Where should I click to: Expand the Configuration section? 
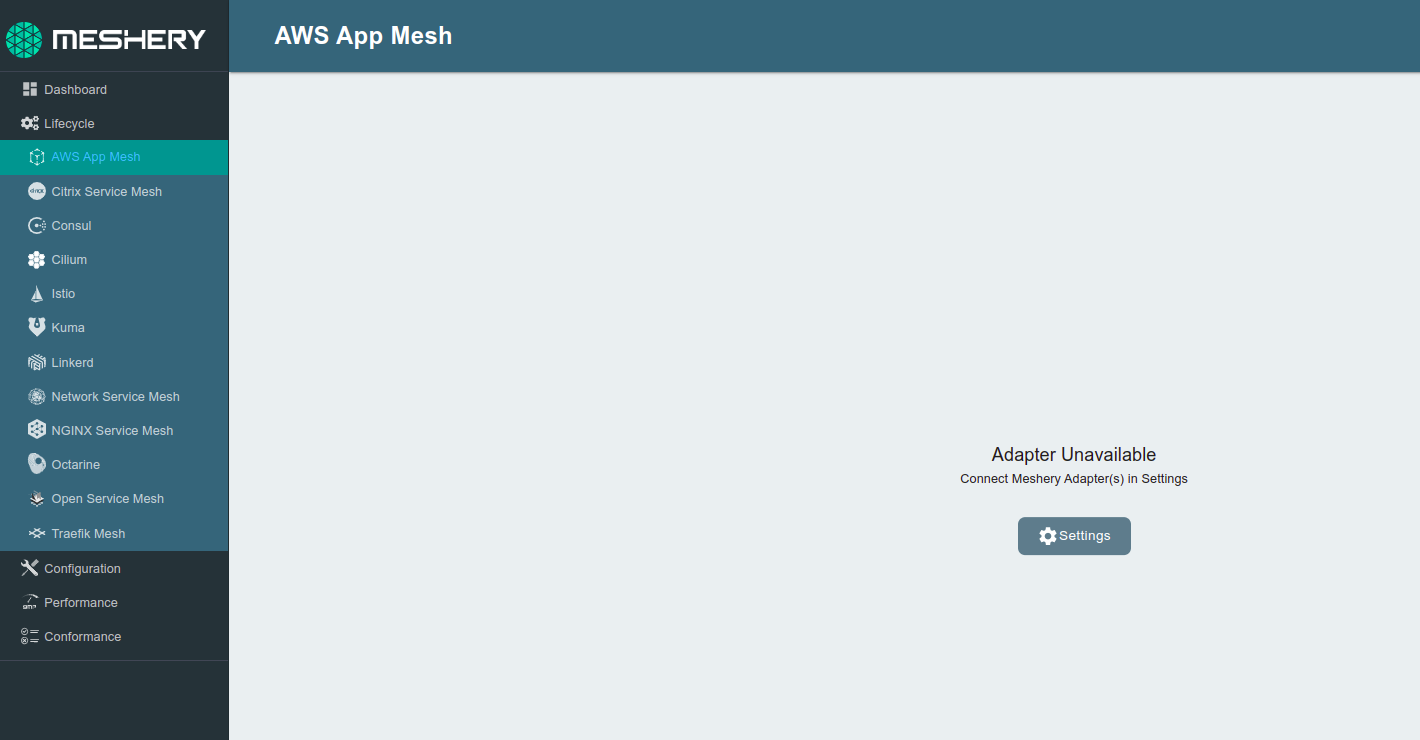pyautogui.click(x=81, y=567)
